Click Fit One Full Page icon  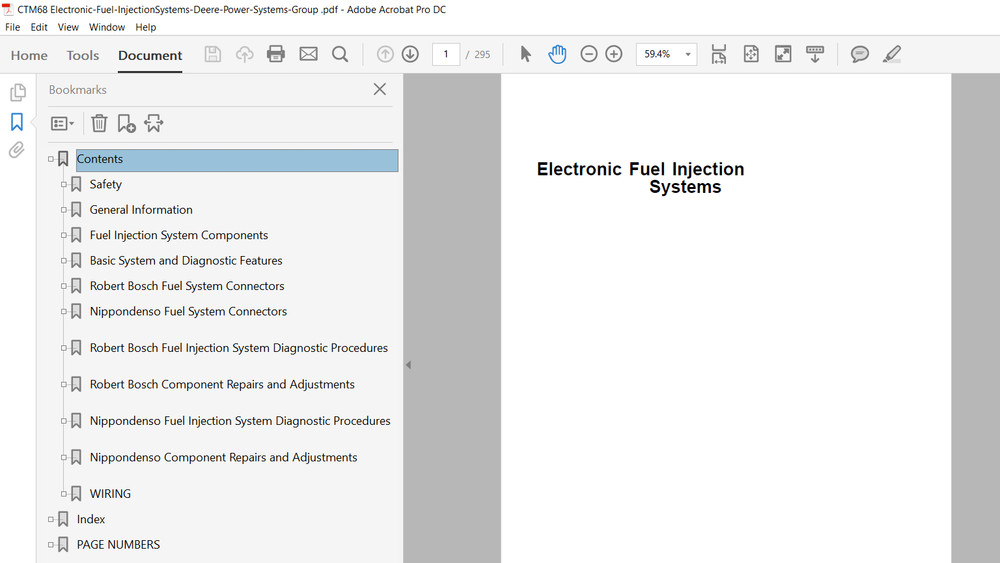tap(751, 54)
